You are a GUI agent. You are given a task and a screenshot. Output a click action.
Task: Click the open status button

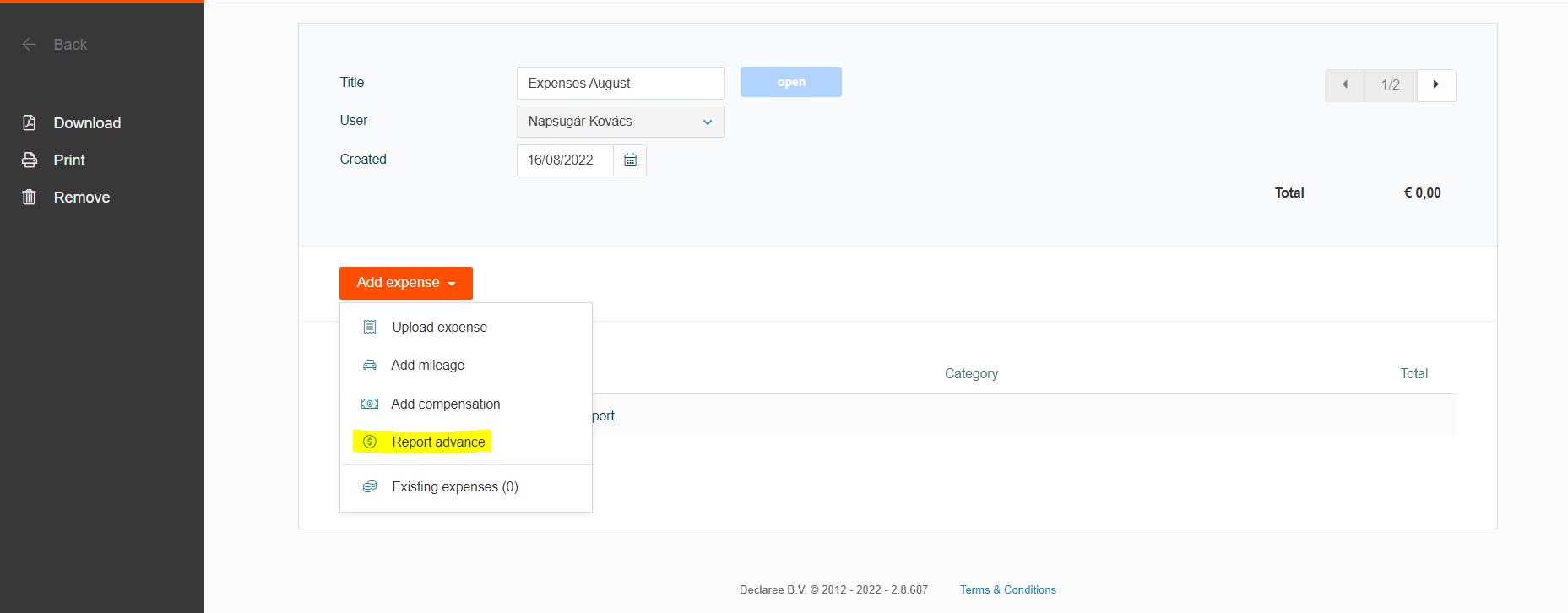click(x=790, y=83)
